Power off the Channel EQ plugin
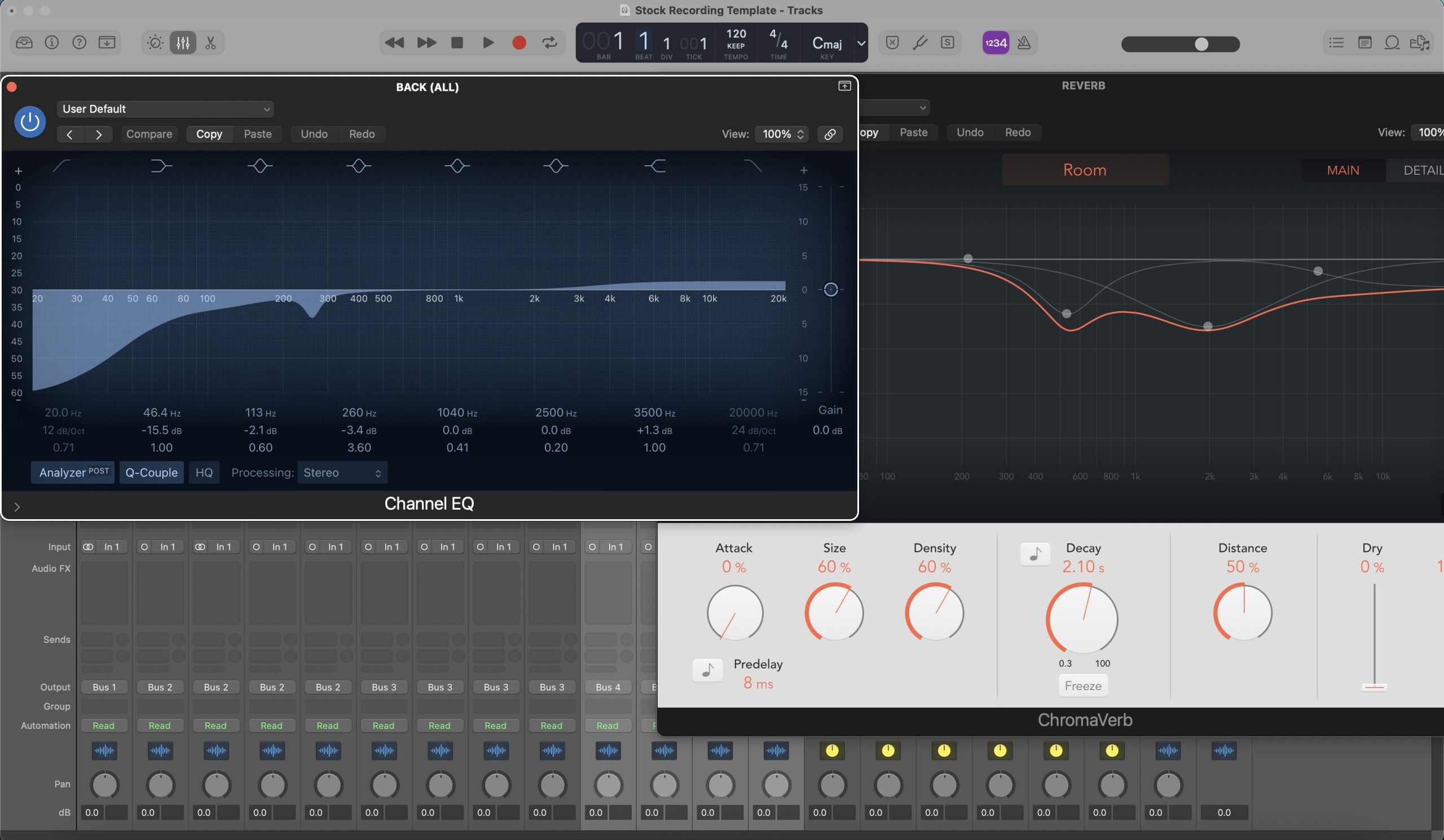The width and height of the screenshot is (1444, 840). point(29,121)
